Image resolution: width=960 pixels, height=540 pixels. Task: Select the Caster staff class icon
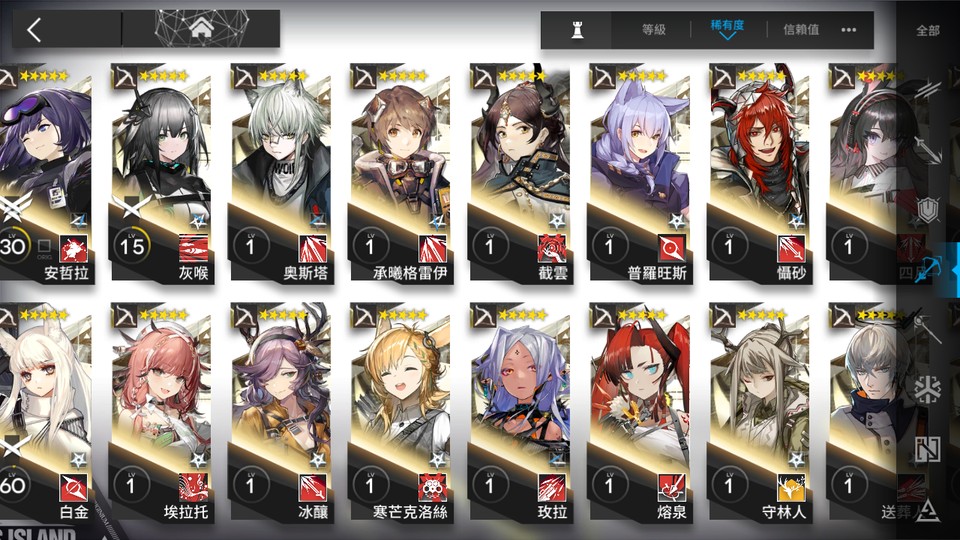point(928,329)
